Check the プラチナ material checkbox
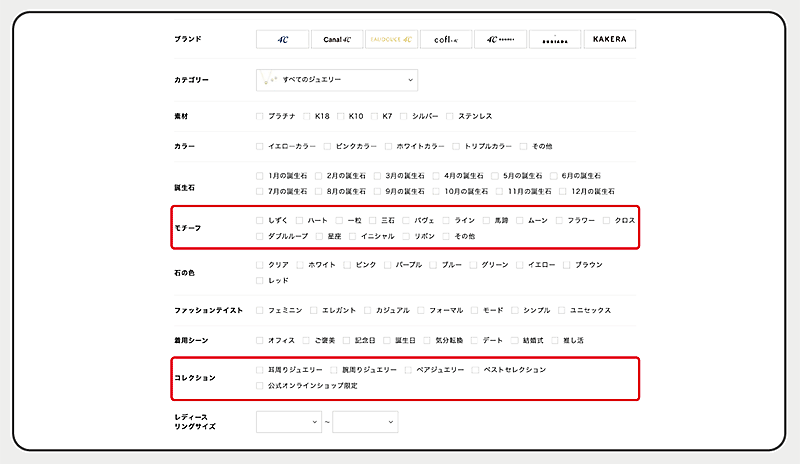Image resolution: width=800 pixels, height=464 pixels. click(261, 117)
